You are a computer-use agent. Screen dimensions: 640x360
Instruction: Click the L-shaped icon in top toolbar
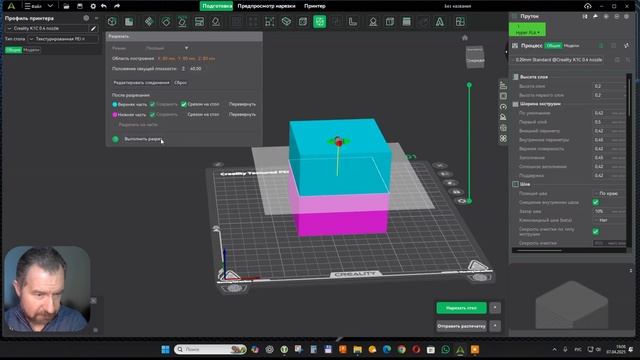[x=353, y=22]
